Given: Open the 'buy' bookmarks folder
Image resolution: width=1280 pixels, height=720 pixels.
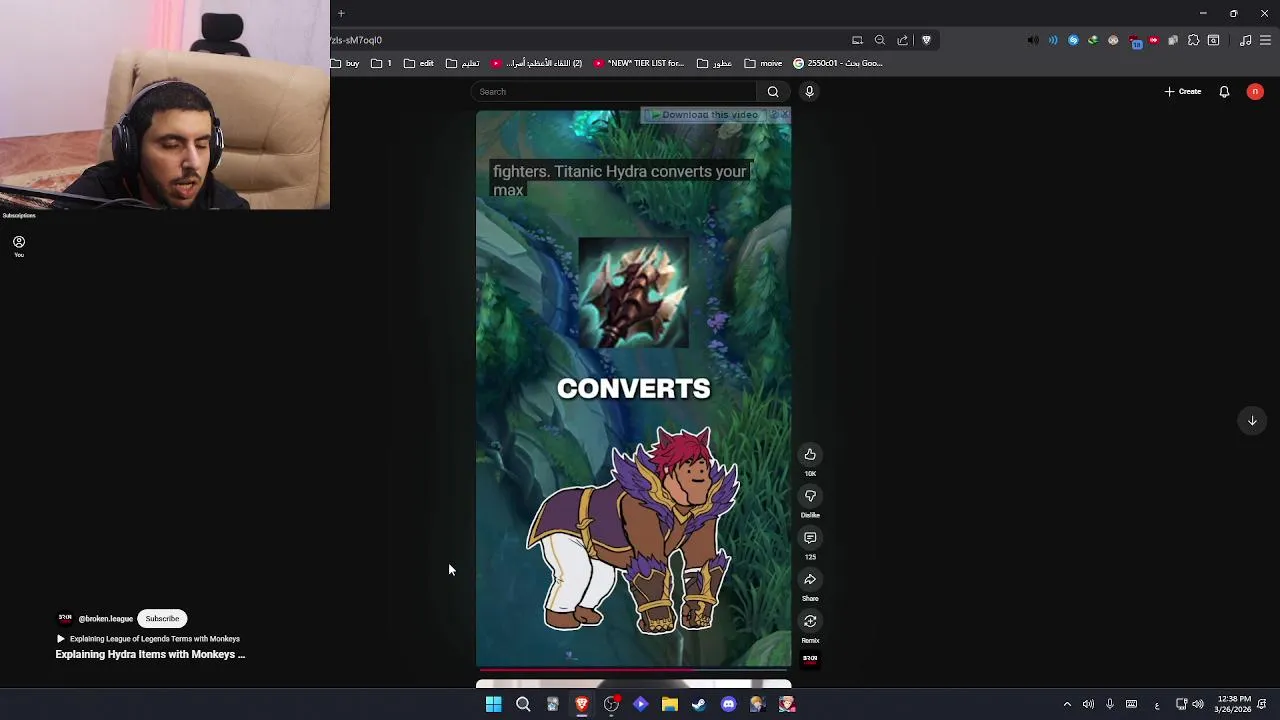Looking at the screenshot, I should (x=345, y=63).
